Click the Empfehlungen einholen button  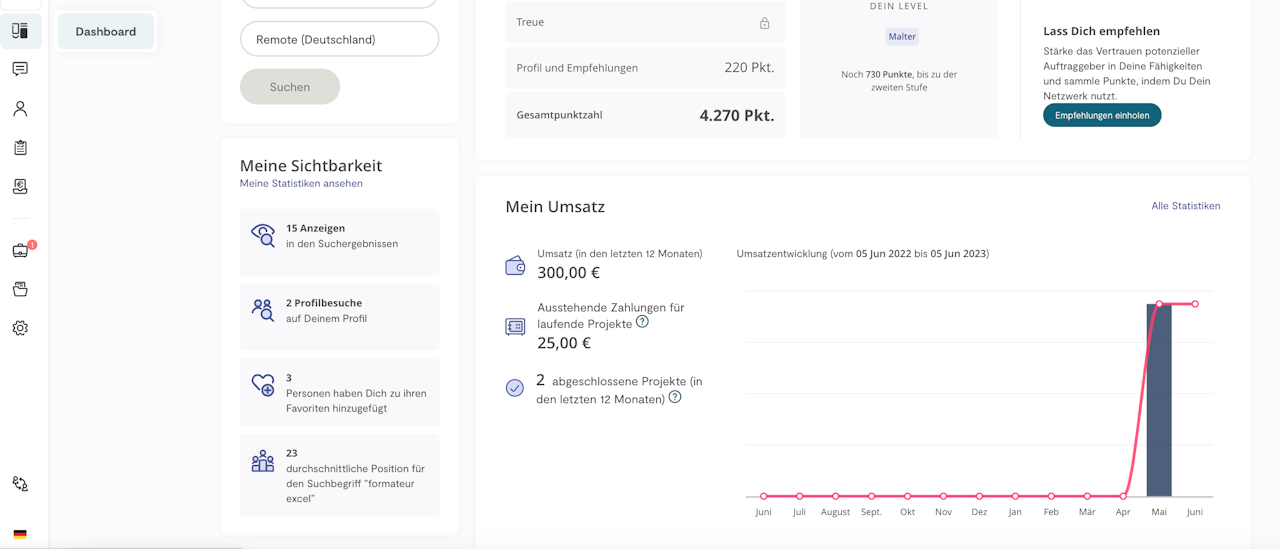[x=1101, y=116]
